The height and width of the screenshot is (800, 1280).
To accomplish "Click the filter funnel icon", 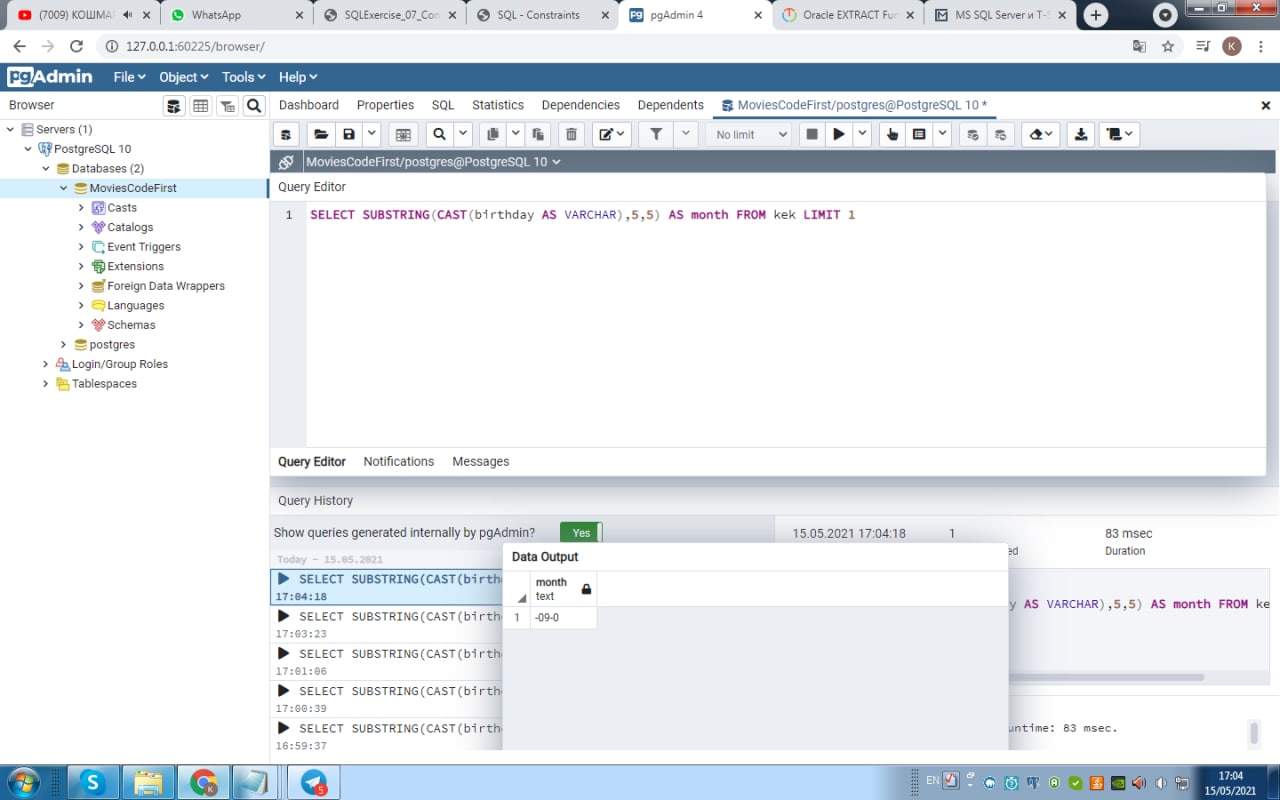I will point(656,134).
